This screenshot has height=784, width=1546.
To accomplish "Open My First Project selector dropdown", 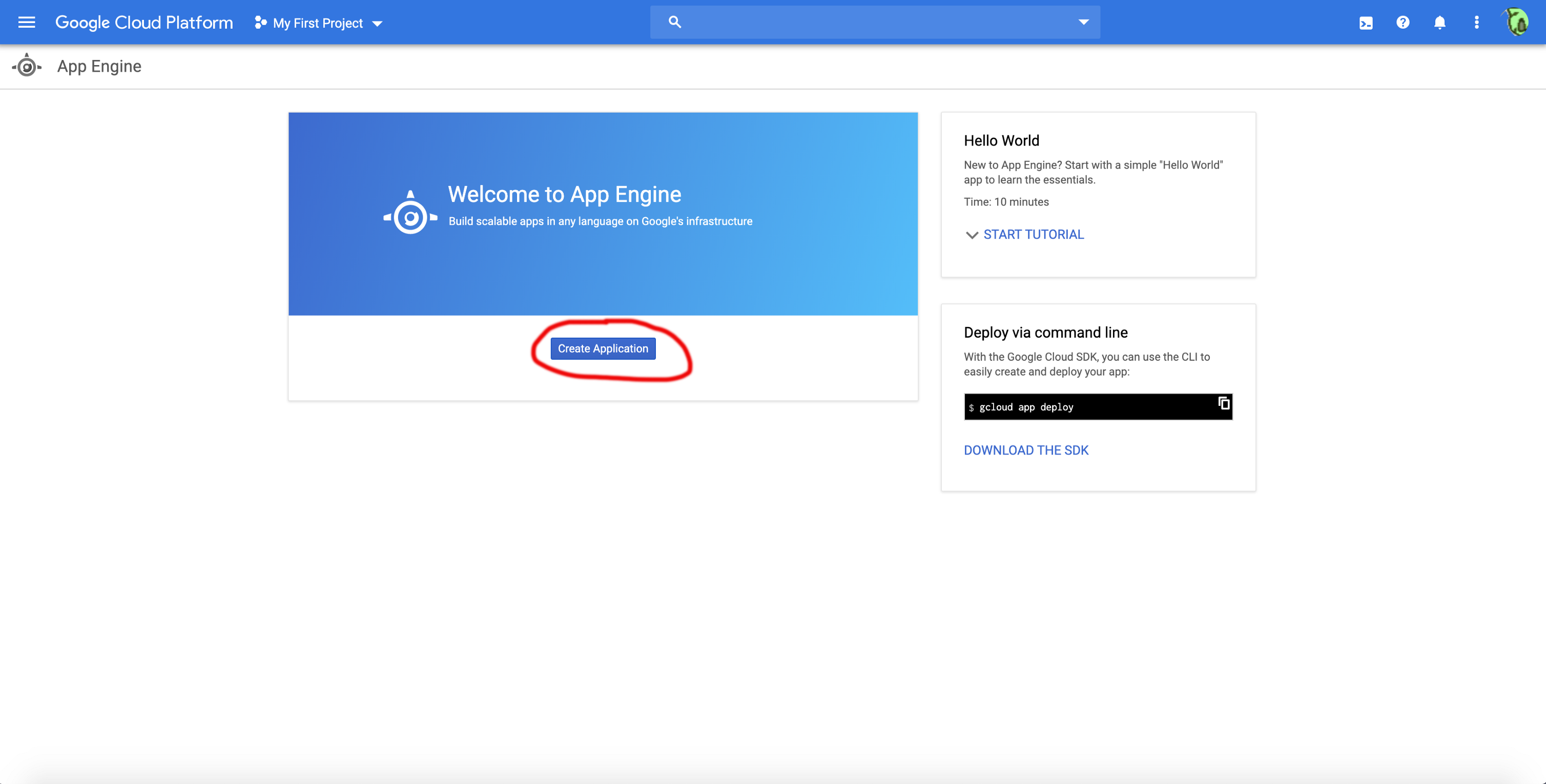I will point(319,23).
